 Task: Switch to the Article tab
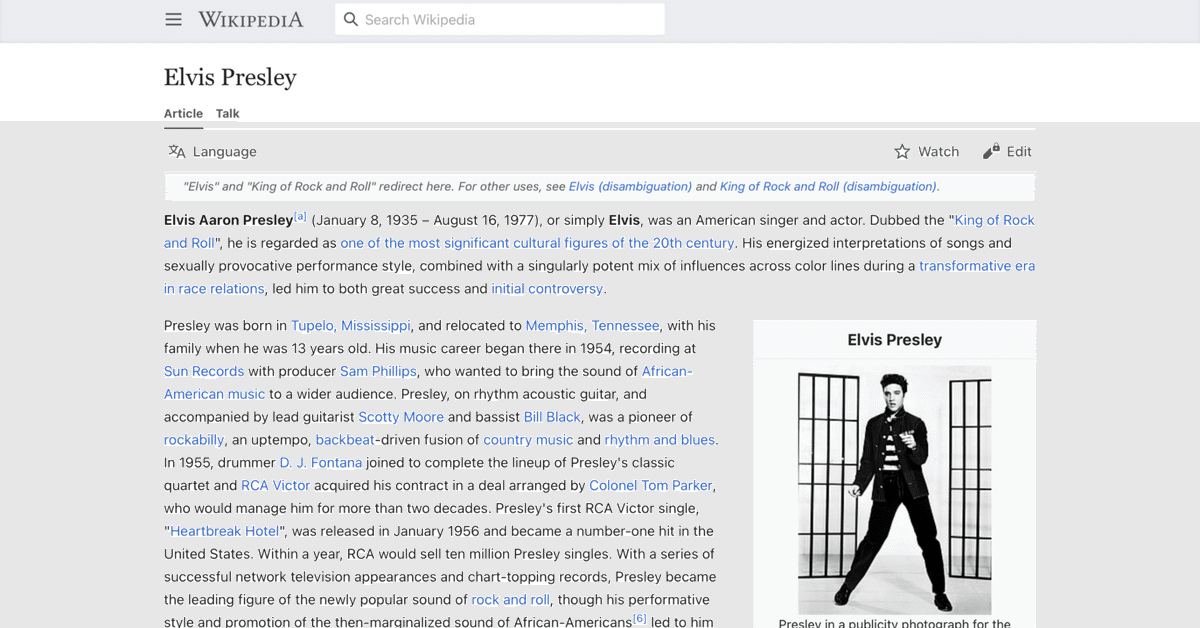(183, 114)
